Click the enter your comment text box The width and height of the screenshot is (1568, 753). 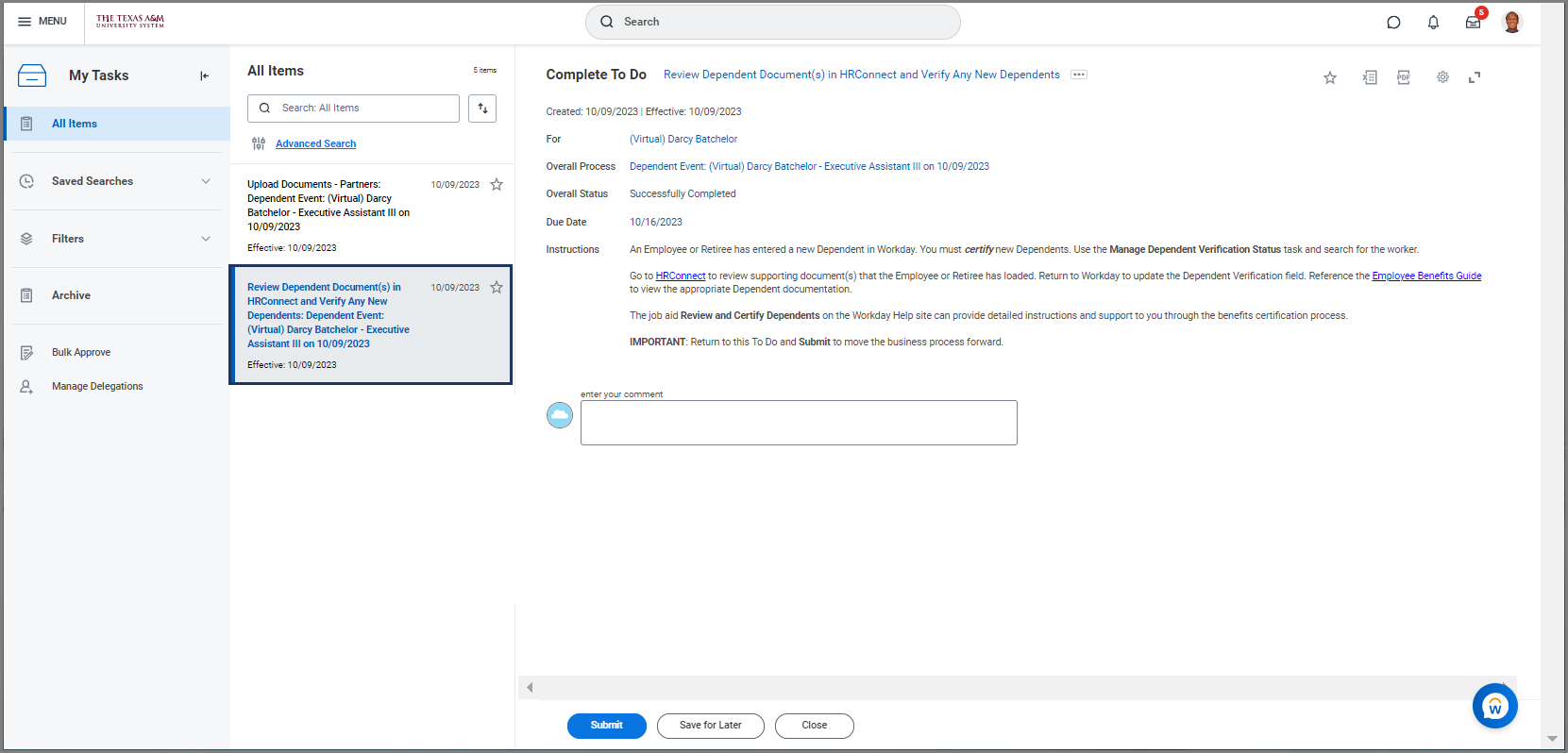click(799, 423)
